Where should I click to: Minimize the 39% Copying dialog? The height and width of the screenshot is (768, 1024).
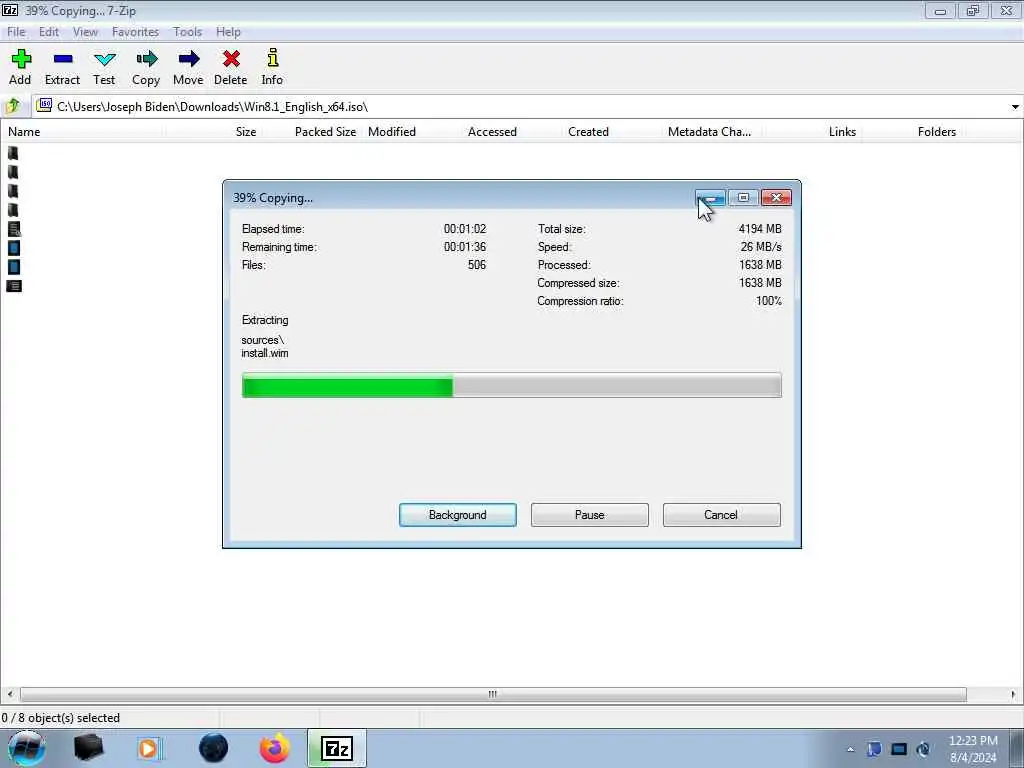(x=711, y=198)
